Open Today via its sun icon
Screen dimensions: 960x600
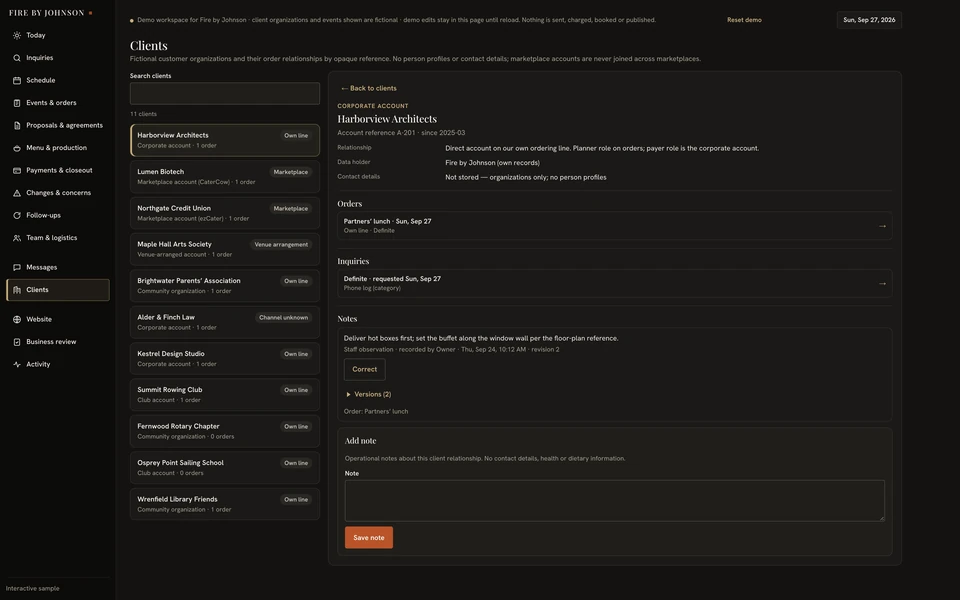(x=17, y=36)
